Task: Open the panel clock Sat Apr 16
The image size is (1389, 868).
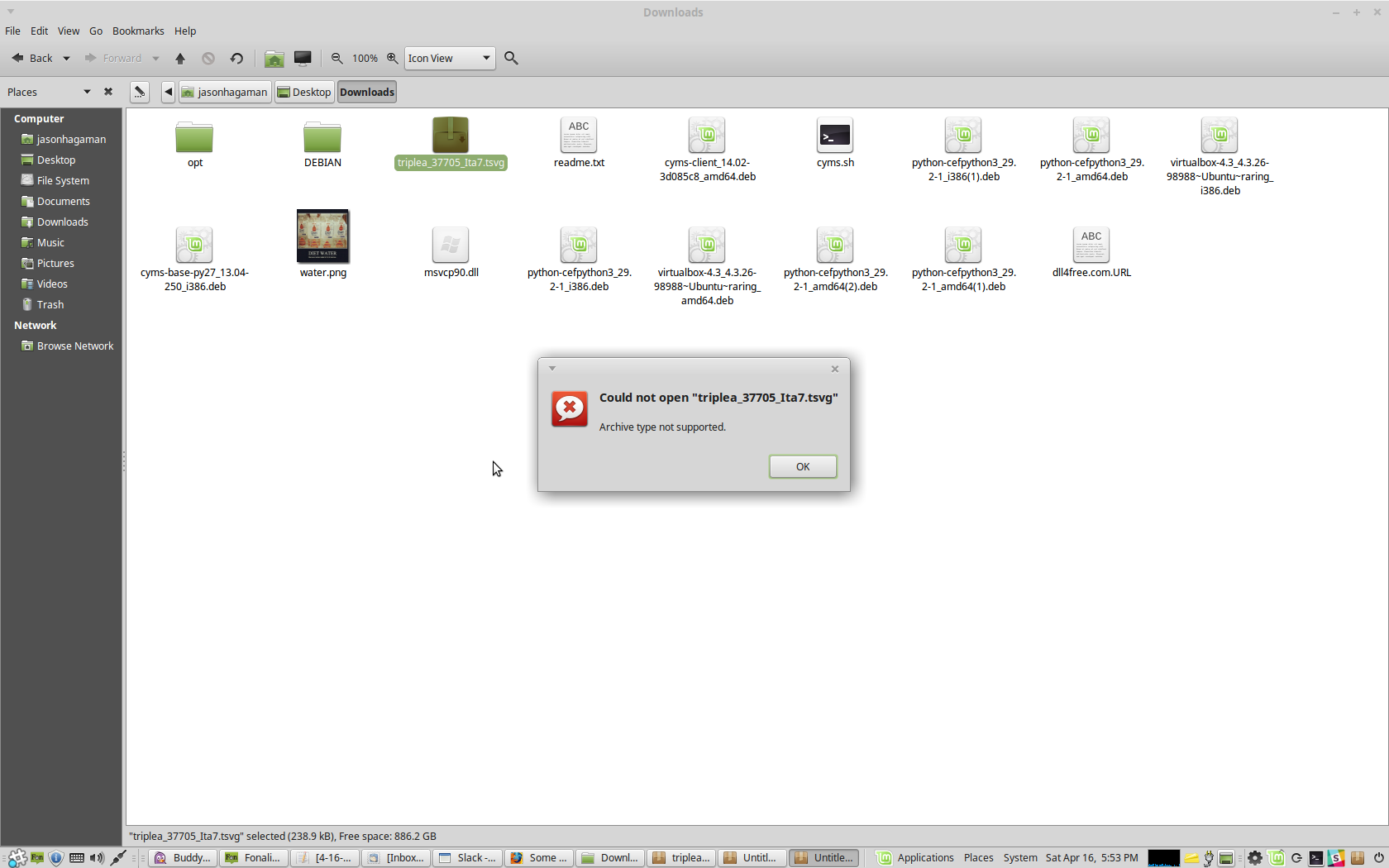Action: (x=1091, y=858)
